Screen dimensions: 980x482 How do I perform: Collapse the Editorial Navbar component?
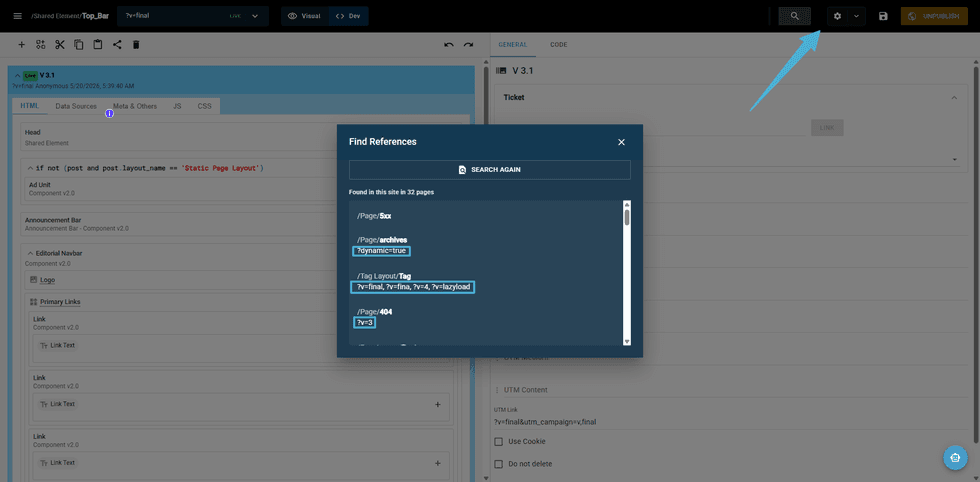coord(30,253)
